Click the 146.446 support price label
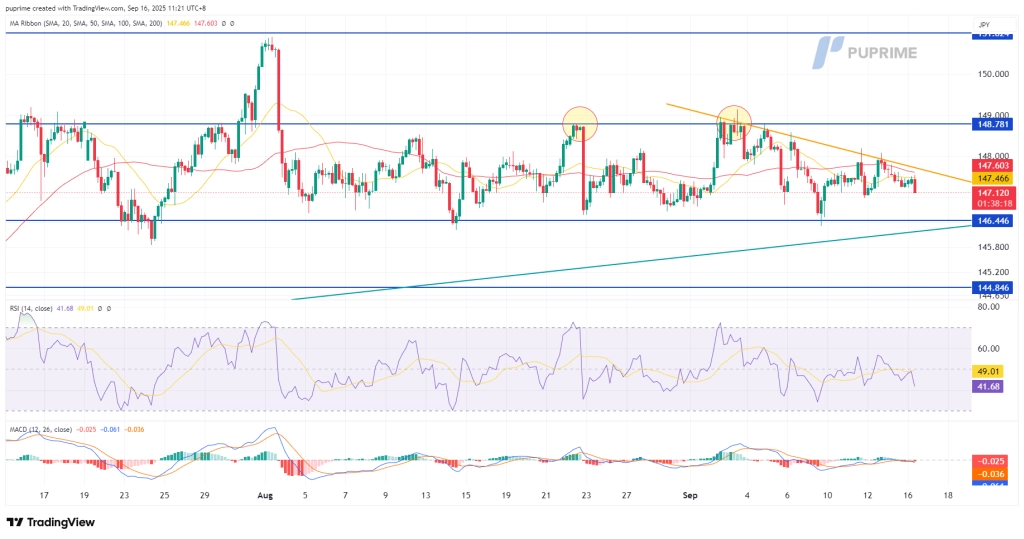The width and height of the screenshot is (1024, 539). 995,220
